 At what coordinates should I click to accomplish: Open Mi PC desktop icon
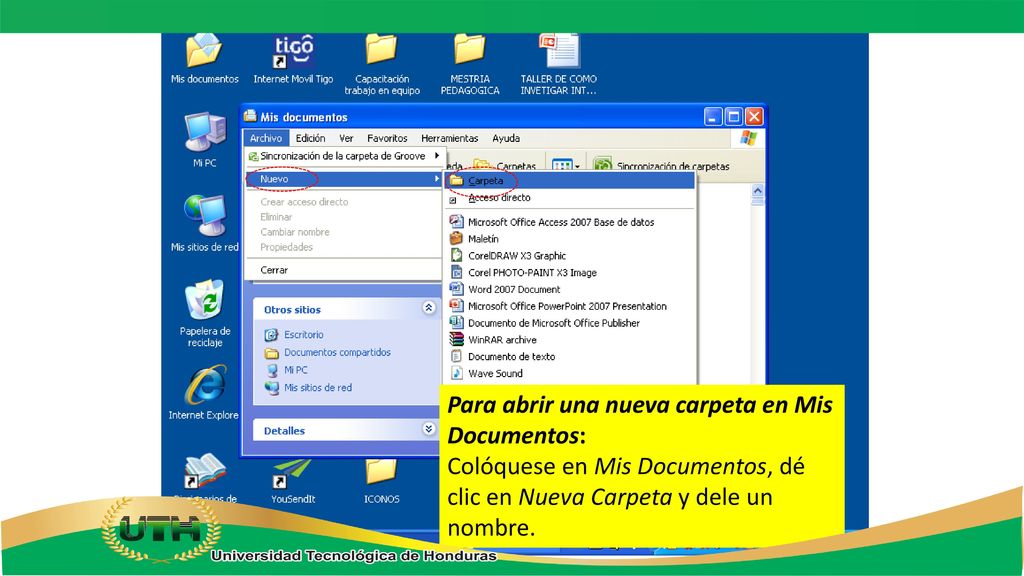click(204, 140)
